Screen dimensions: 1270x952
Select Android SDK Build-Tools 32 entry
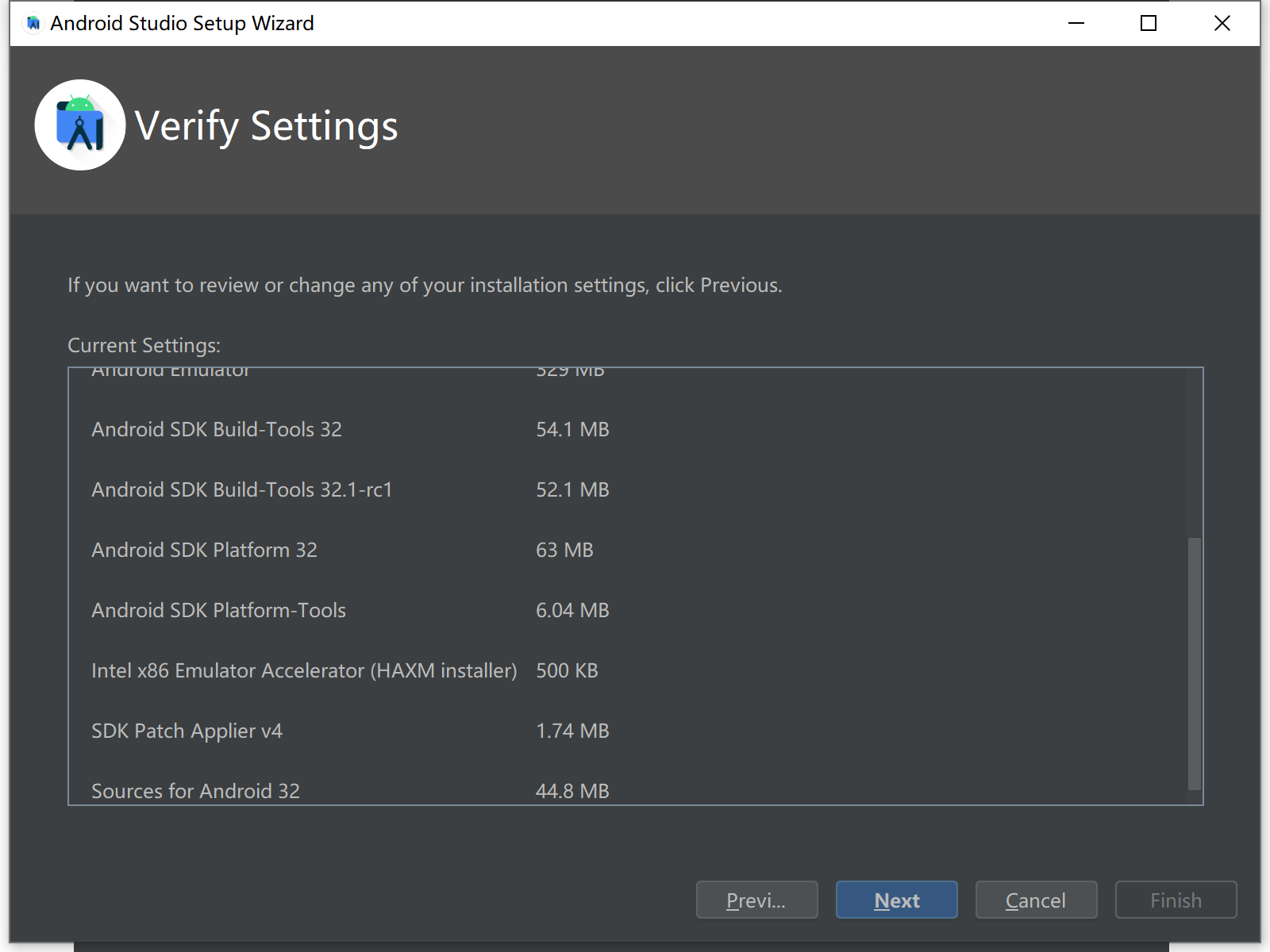[217, 429]
